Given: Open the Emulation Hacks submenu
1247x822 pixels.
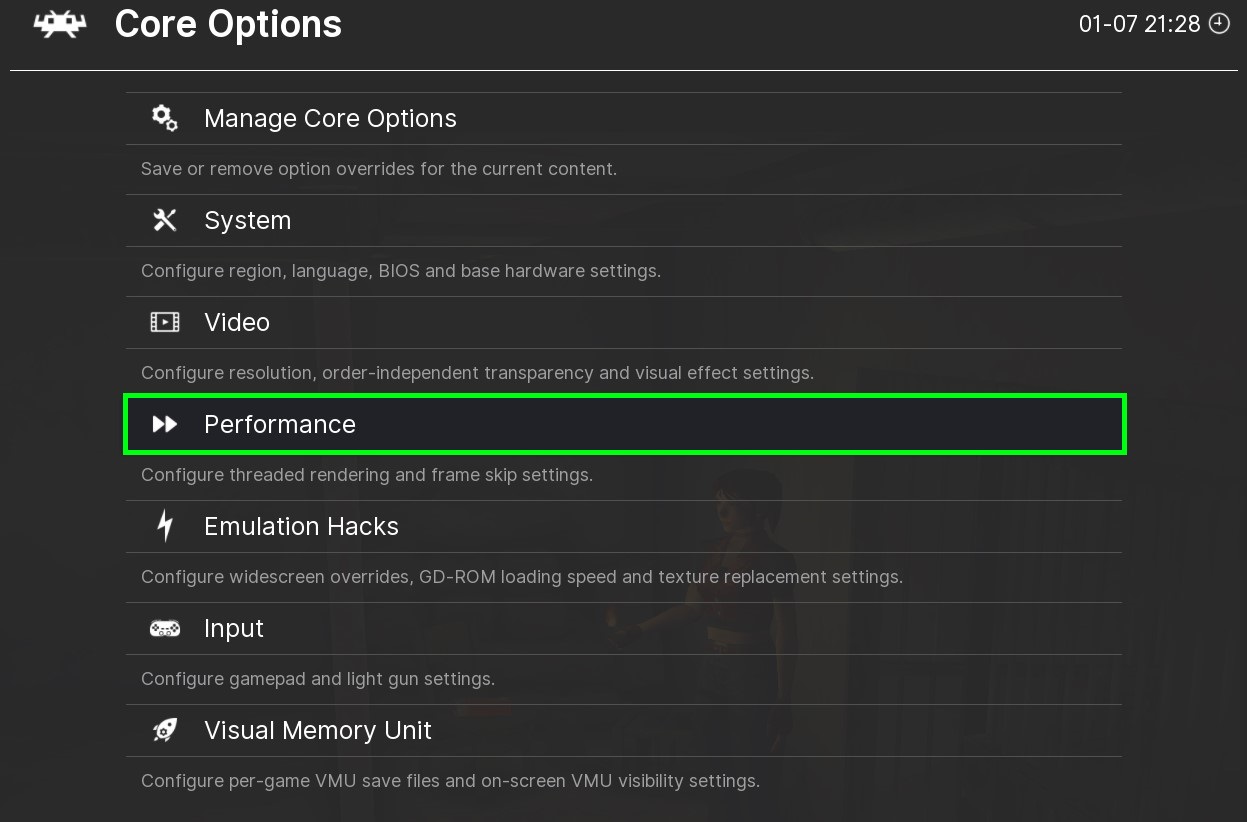Looking at the screenshot, I should click(301, 526).
